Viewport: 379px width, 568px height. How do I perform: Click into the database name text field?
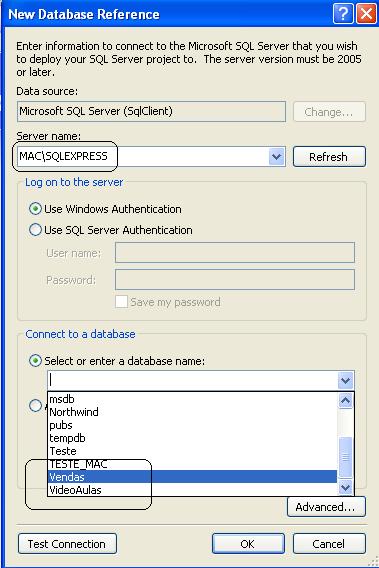pos(192,380)
